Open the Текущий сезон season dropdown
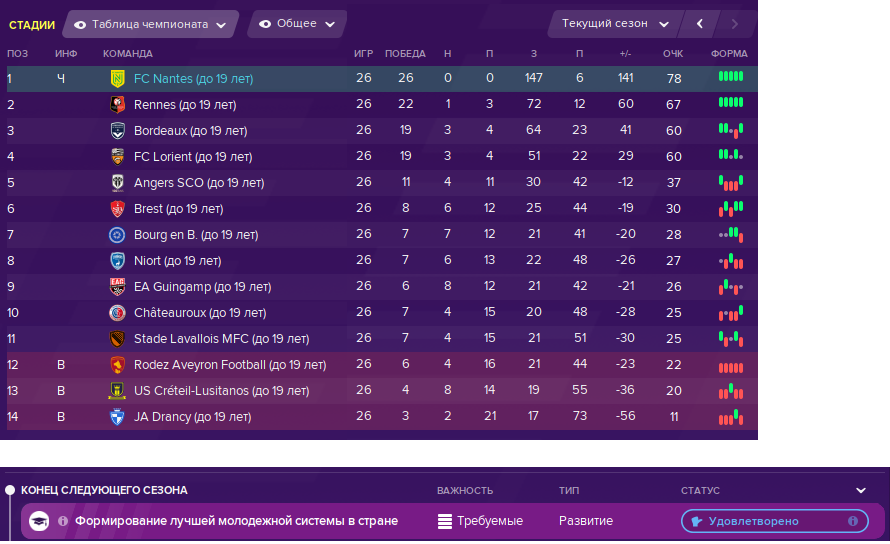Viewport: 890px width, 544px height. click(x=615, y=24)
